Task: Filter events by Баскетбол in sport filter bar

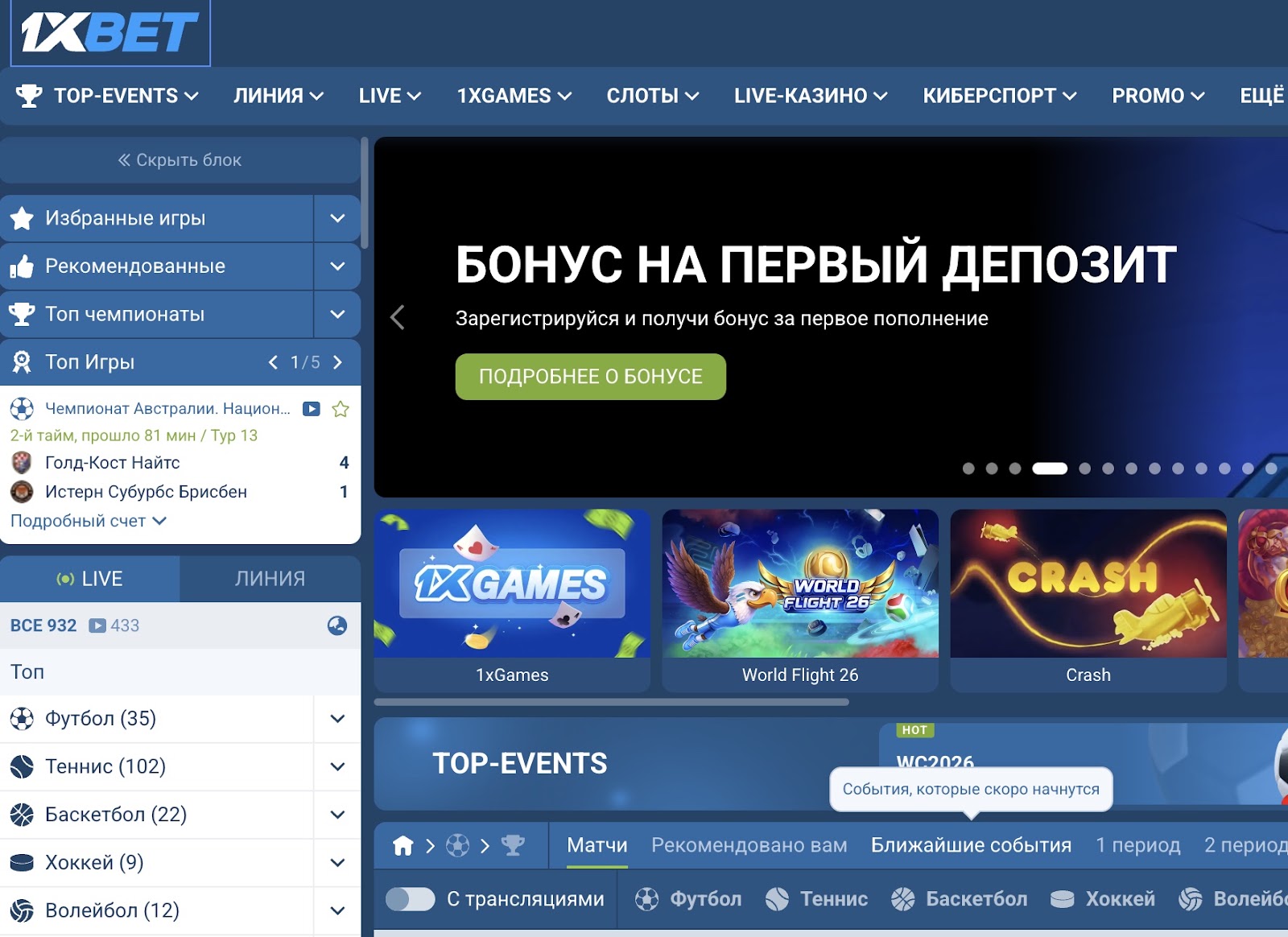Action: click(960, 899)
